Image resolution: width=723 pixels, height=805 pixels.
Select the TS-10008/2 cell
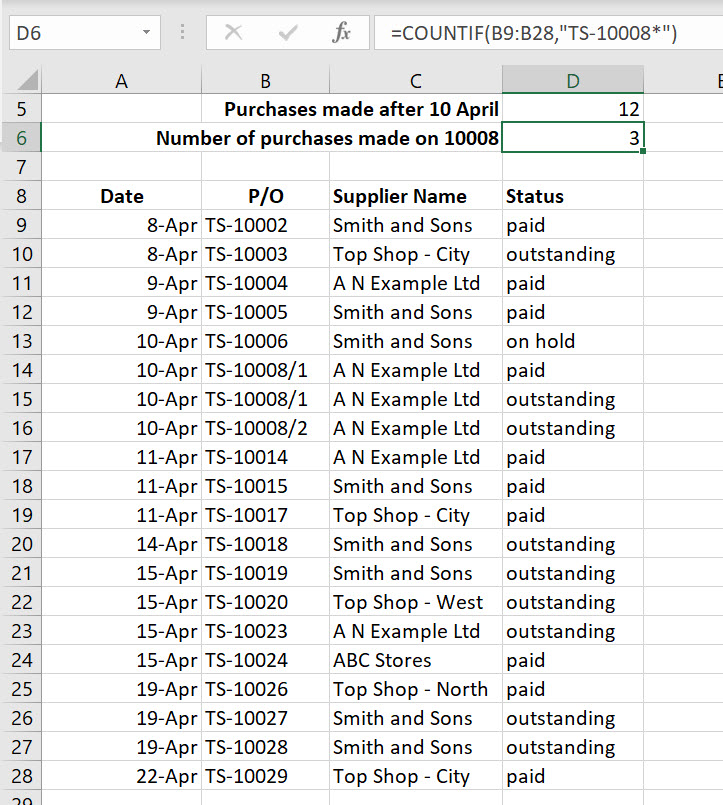point(265,428)
